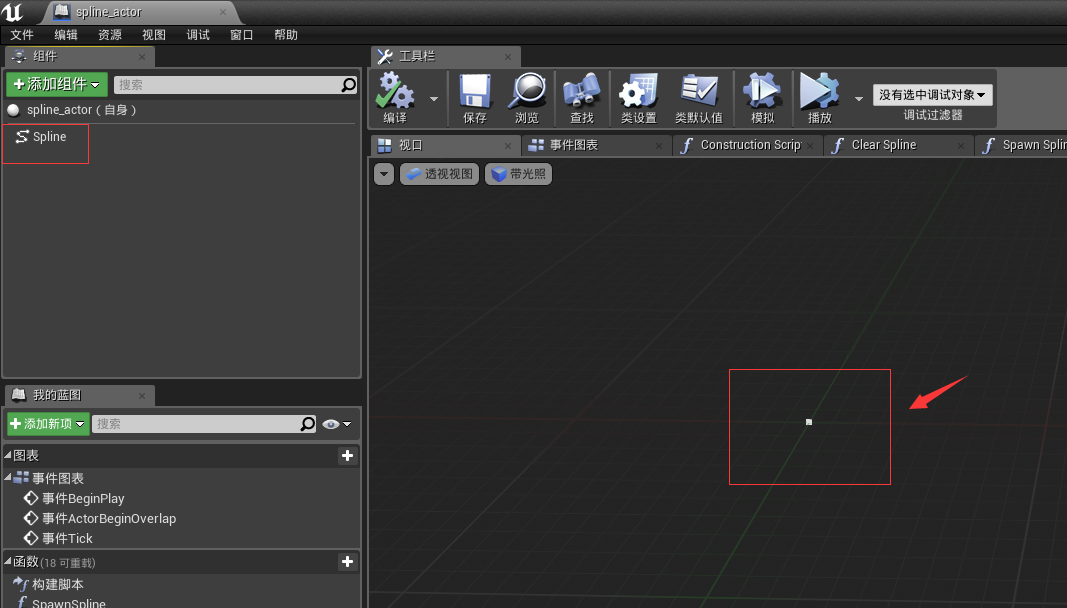Viewport: 1067px width, 608px height.
Task: Collapse the 事件图表 tree section
Action: point(7,477)
